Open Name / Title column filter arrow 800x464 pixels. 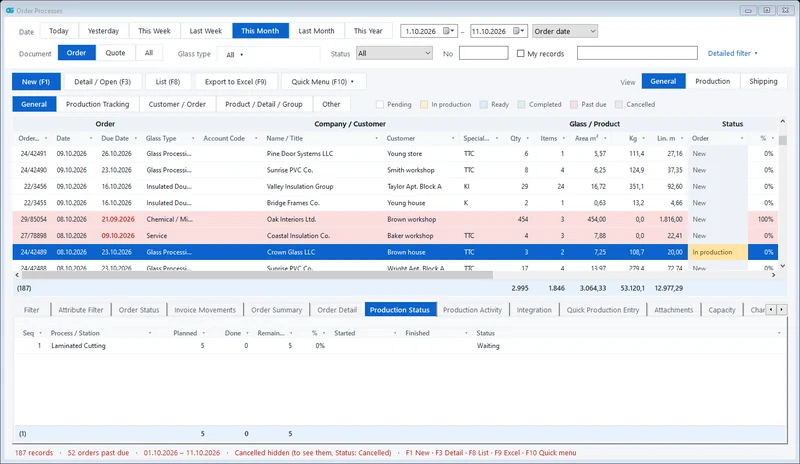[377, 138]
